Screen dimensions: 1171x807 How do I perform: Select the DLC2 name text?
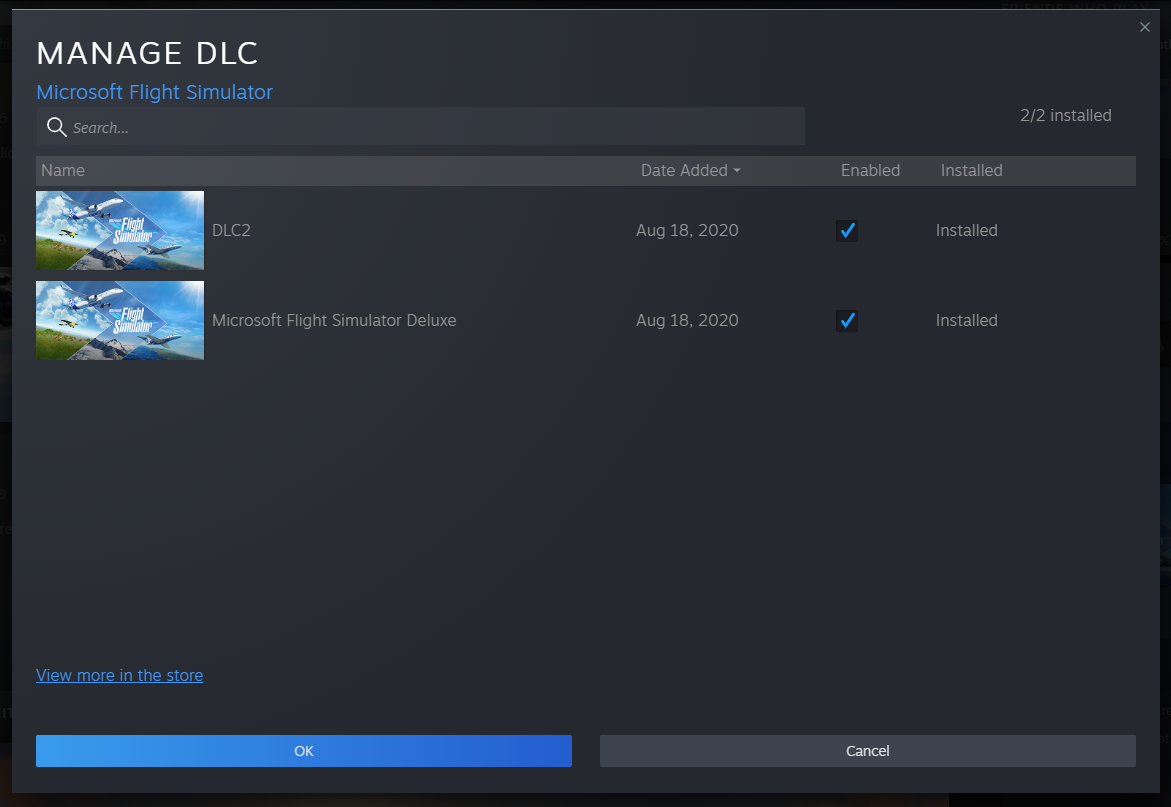[x=231, y=231]
